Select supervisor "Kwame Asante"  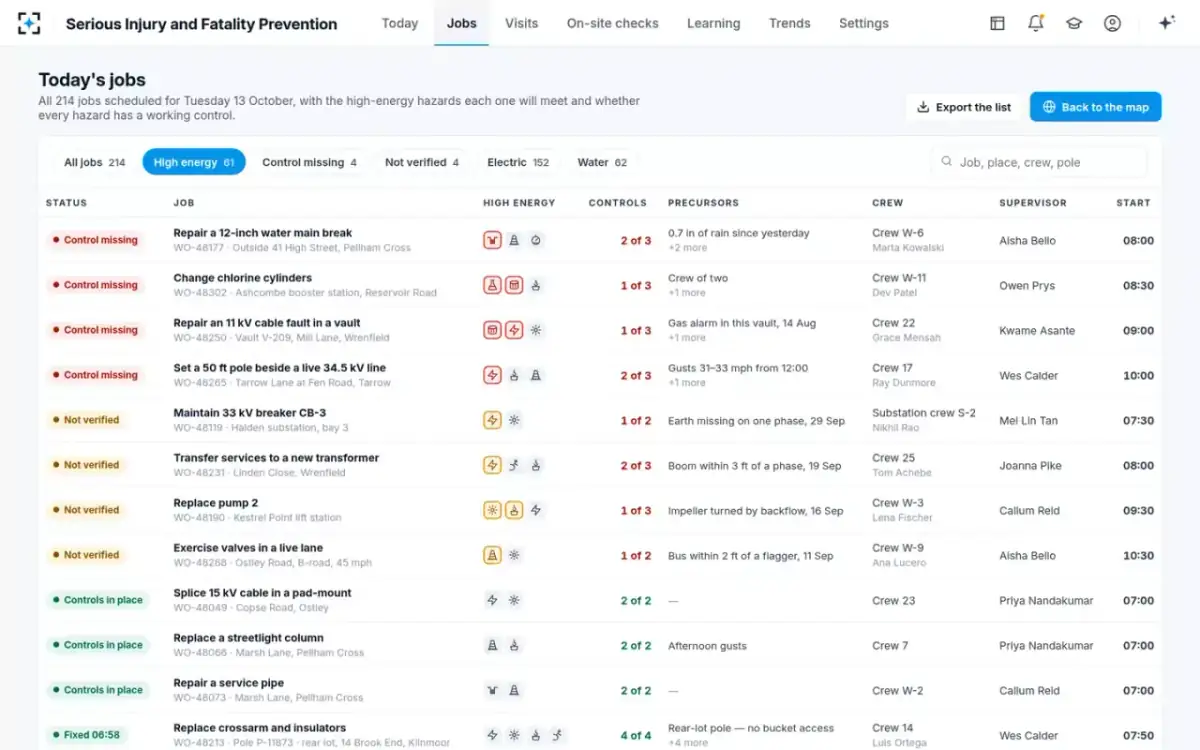click(x=1035, y=330)
